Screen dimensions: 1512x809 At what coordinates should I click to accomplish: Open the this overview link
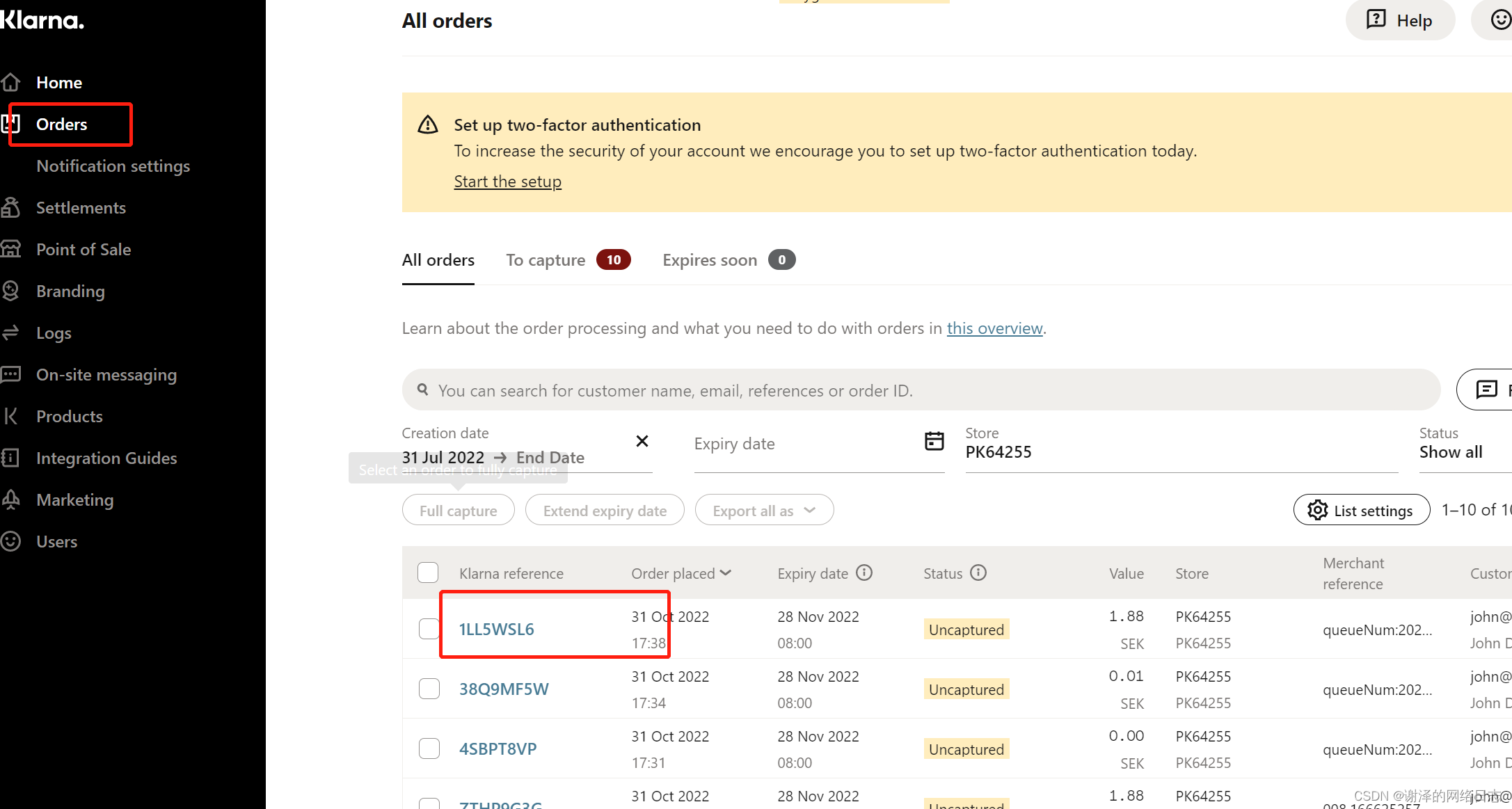point(994,328)
